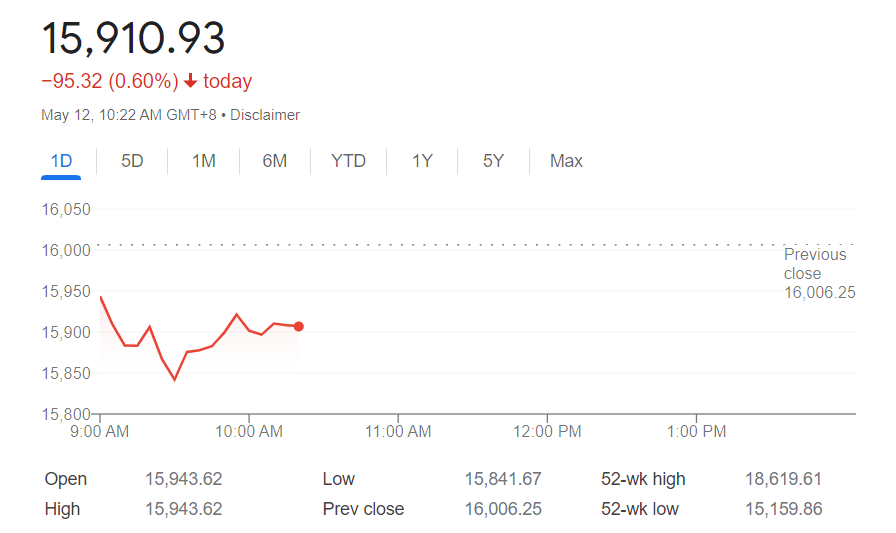Click the red down arrow beside today

point(191,81)
